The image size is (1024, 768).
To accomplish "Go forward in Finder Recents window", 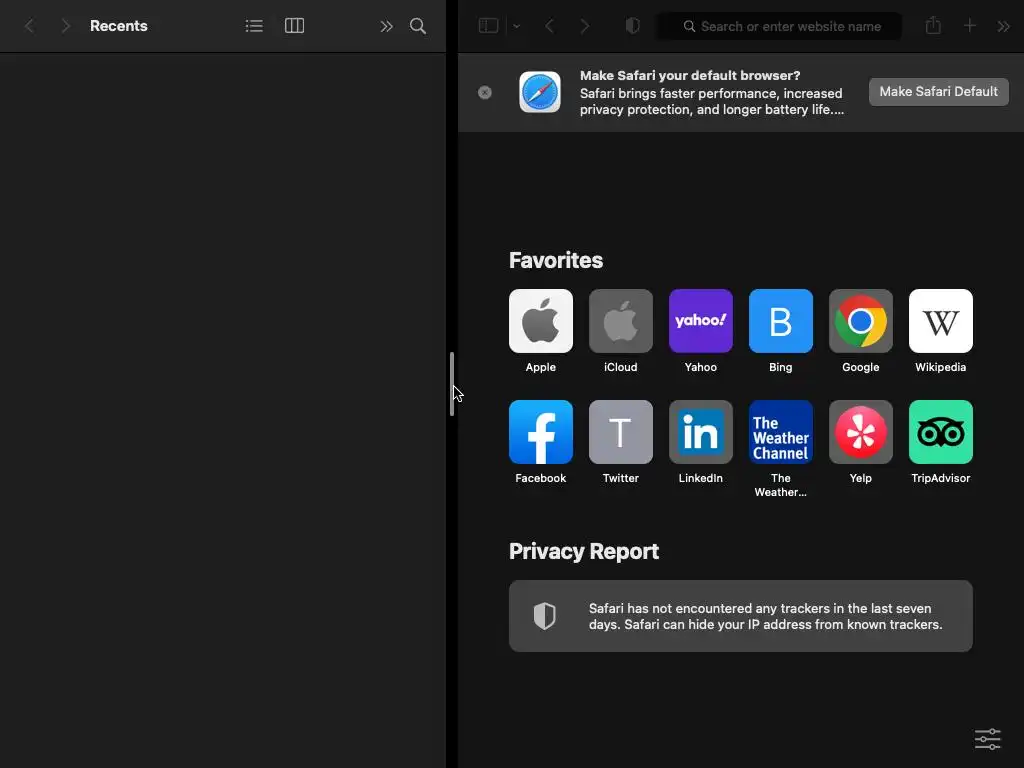I will pyautogui.click(x=65, y=26).
